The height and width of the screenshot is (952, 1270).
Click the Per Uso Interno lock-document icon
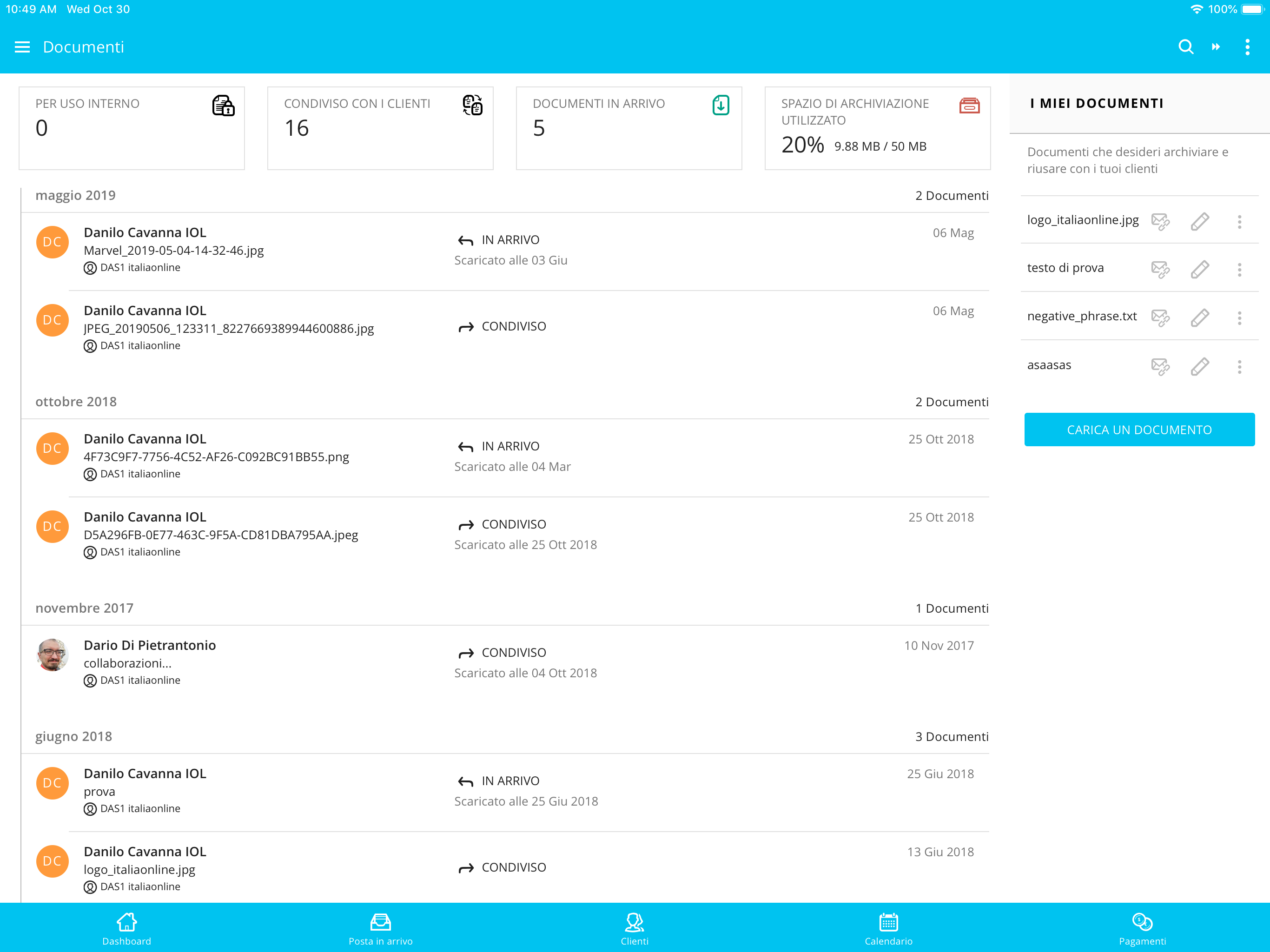tap(223, 106)
